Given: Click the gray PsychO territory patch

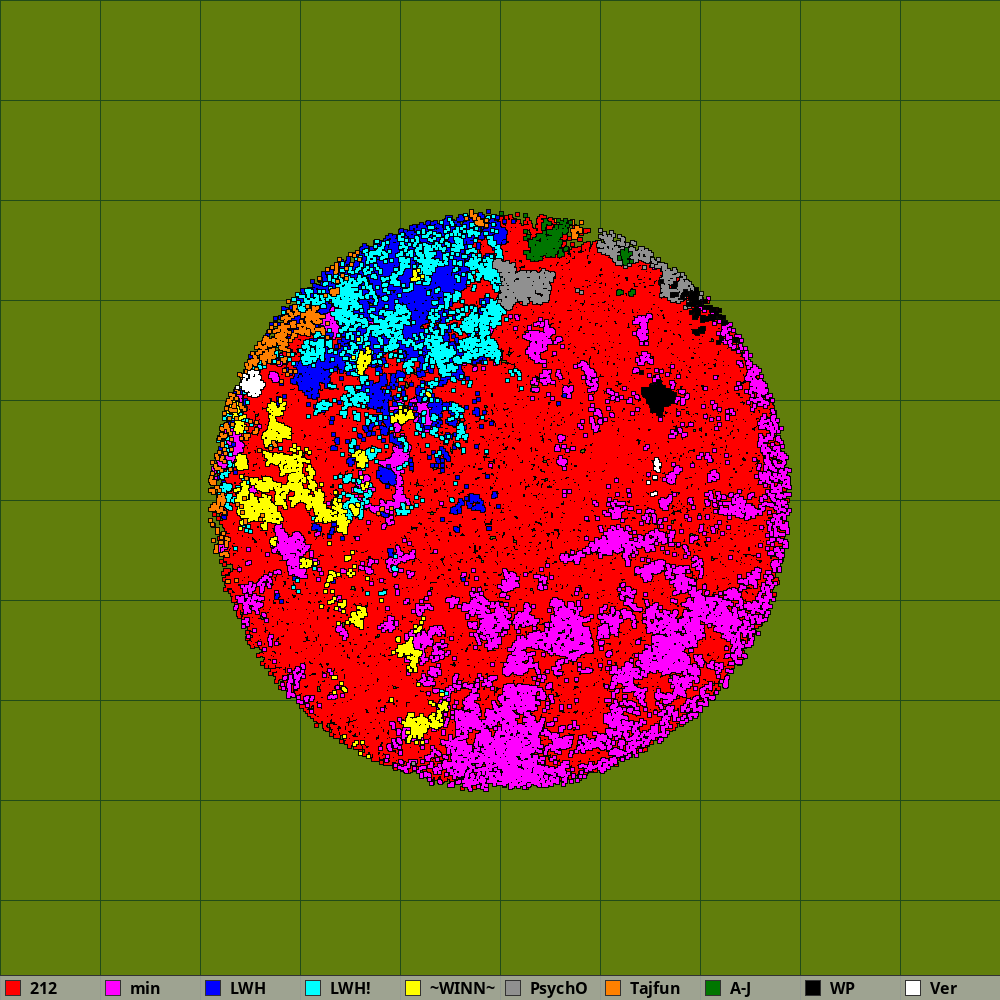Looking at the screenshot, I should click(524, 284).
